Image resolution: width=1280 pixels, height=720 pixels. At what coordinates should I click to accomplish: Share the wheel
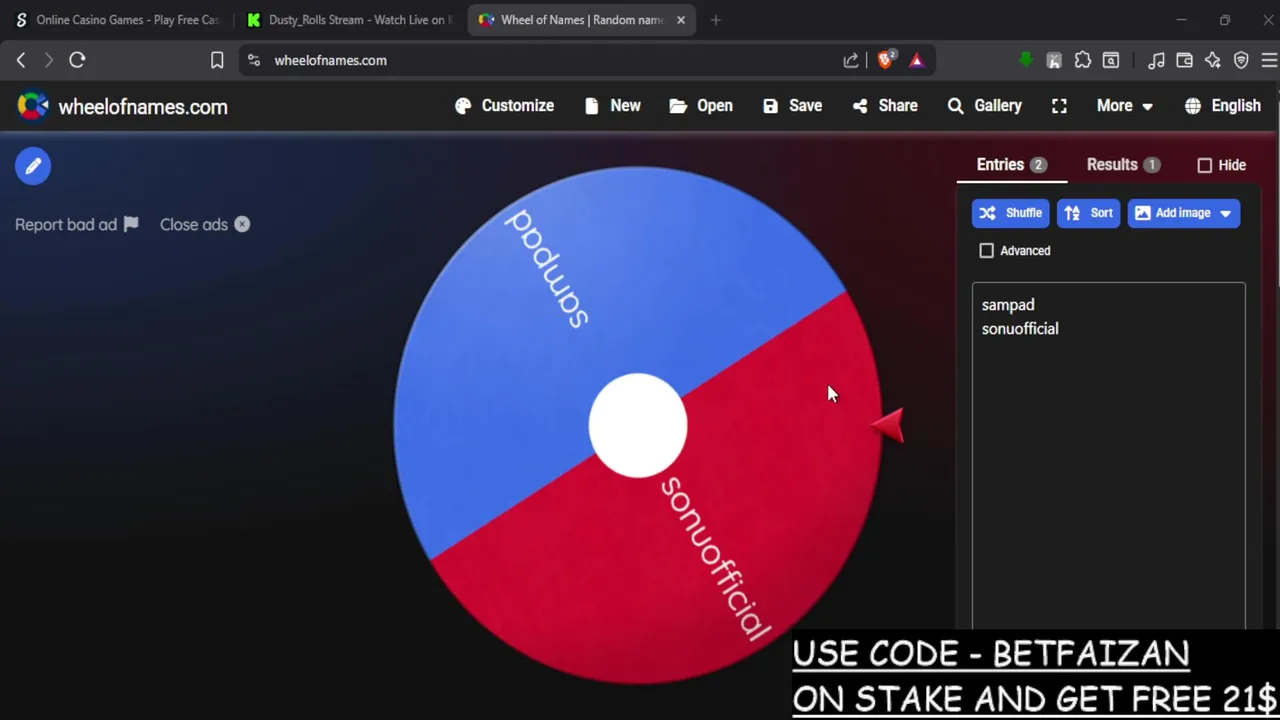(x=885, y=106)
